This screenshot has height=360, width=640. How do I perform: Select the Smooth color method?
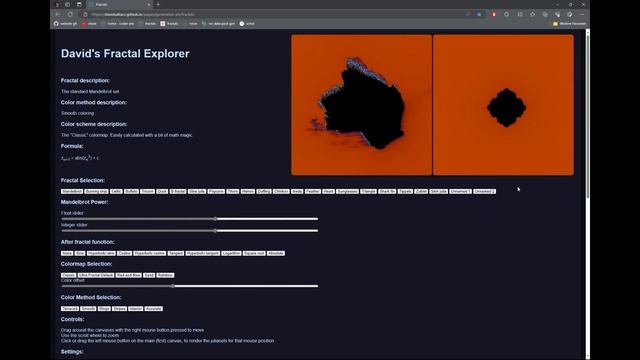click(x=88, y=309)
